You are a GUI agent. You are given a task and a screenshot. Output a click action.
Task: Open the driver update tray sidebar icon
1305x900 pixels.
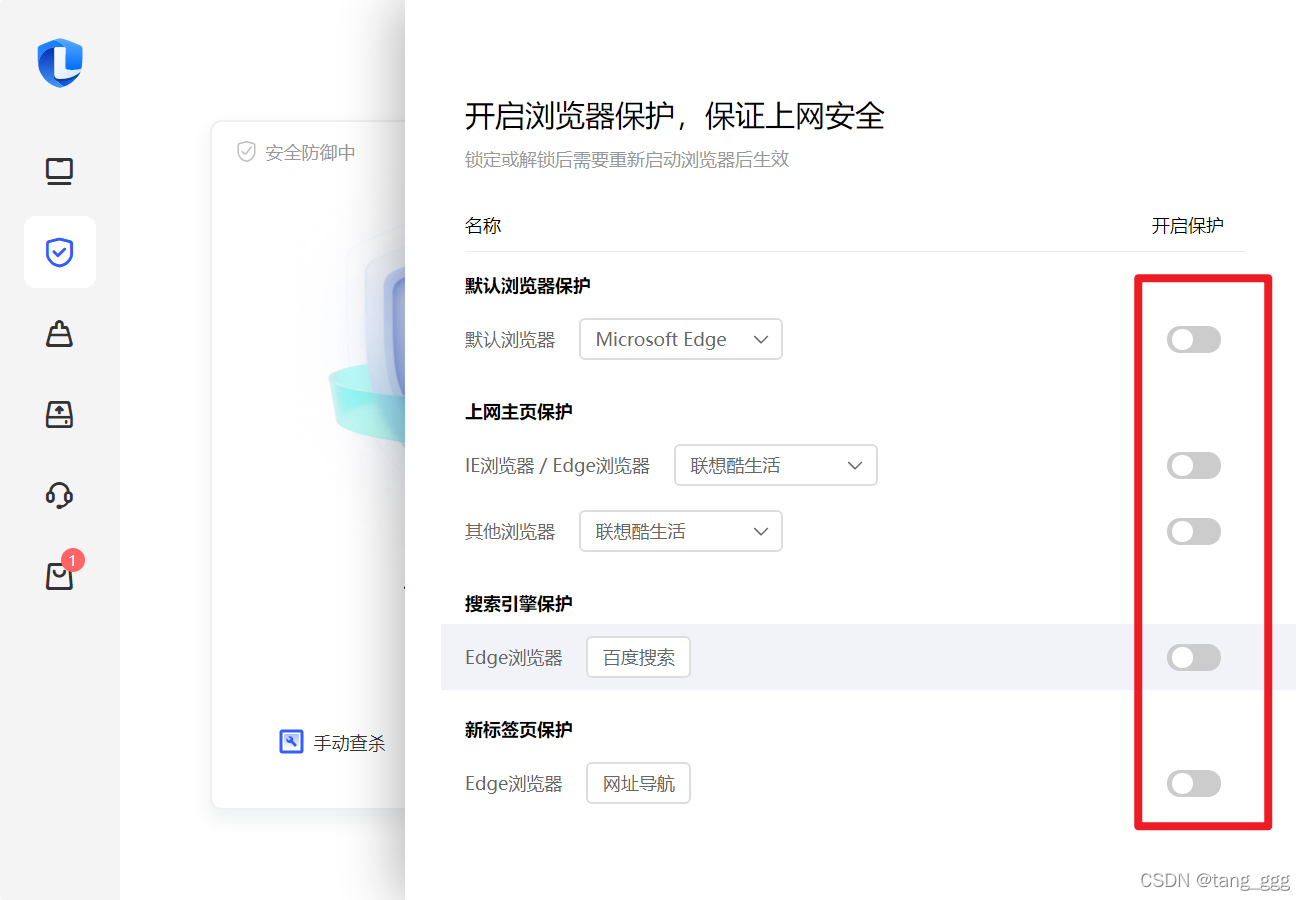point(60,414)
